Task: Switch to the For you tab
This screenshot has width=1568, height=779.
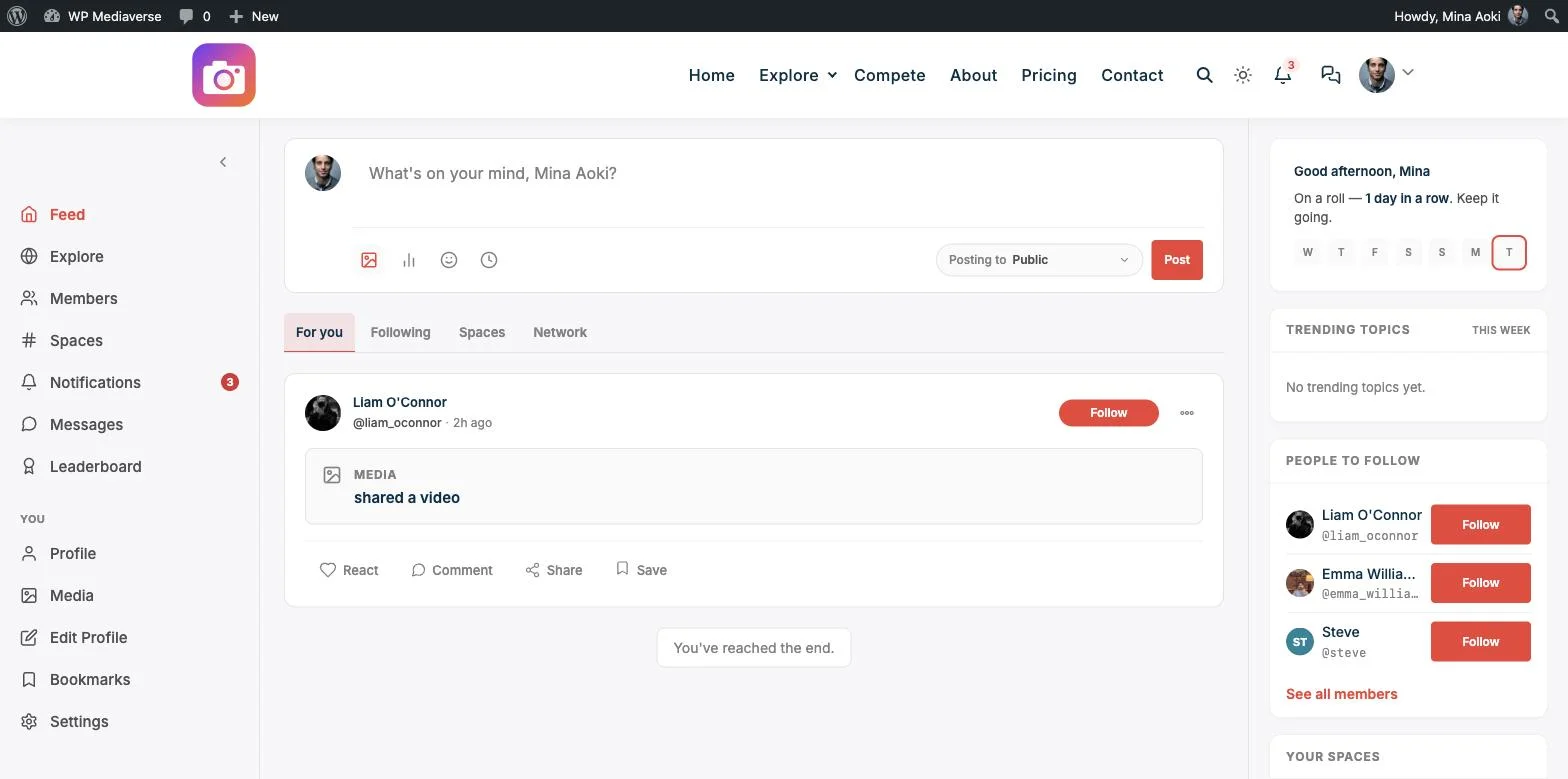Action: pos(319,332)
